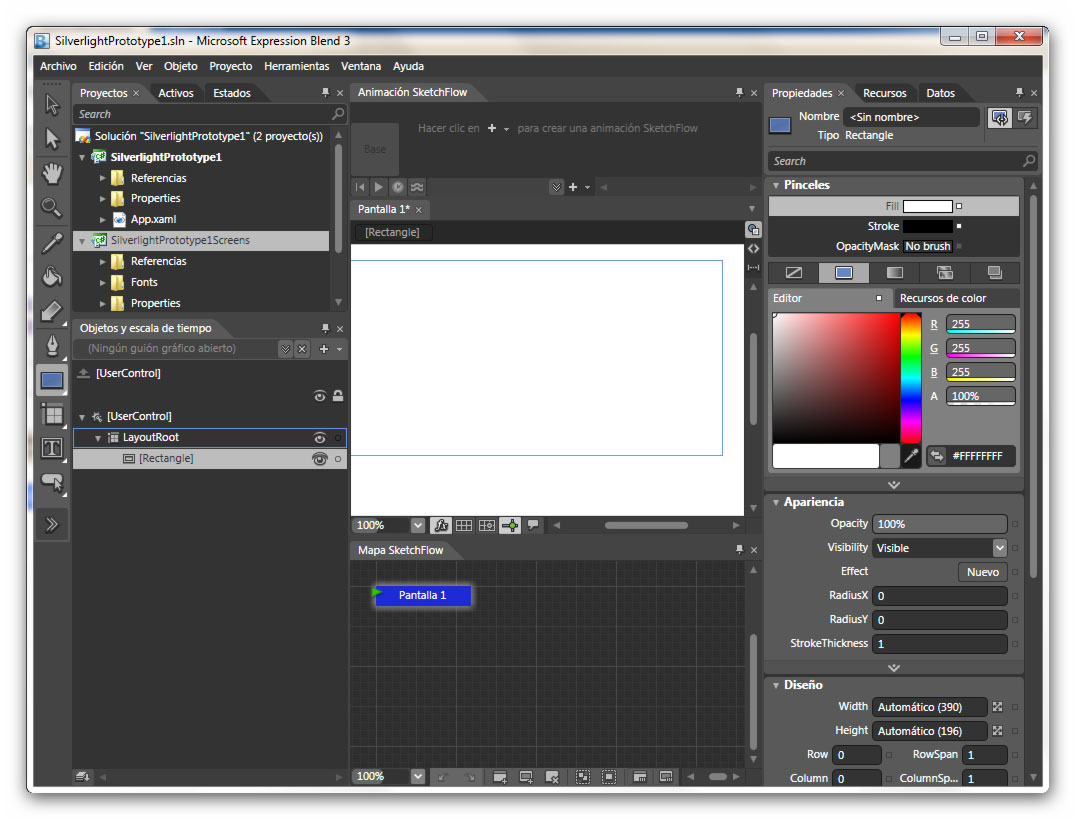
Task: Switch to the Activos tab
Action: click(x=176, y=93)
